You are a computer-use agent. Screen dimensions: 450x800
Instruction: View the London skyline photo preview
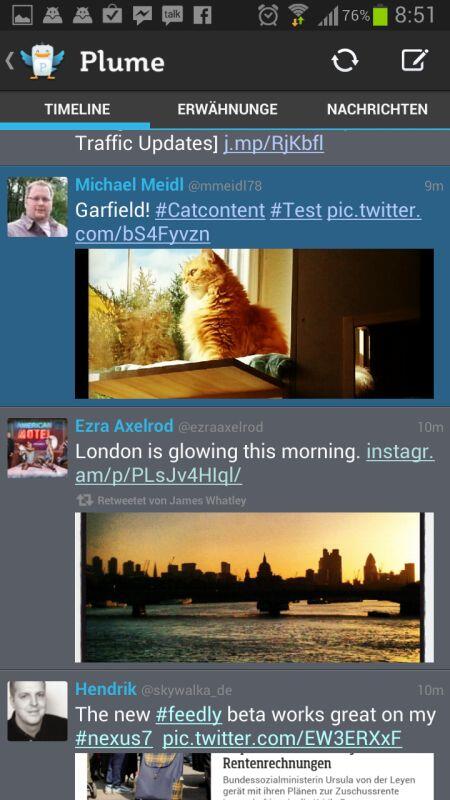point(255,587)
